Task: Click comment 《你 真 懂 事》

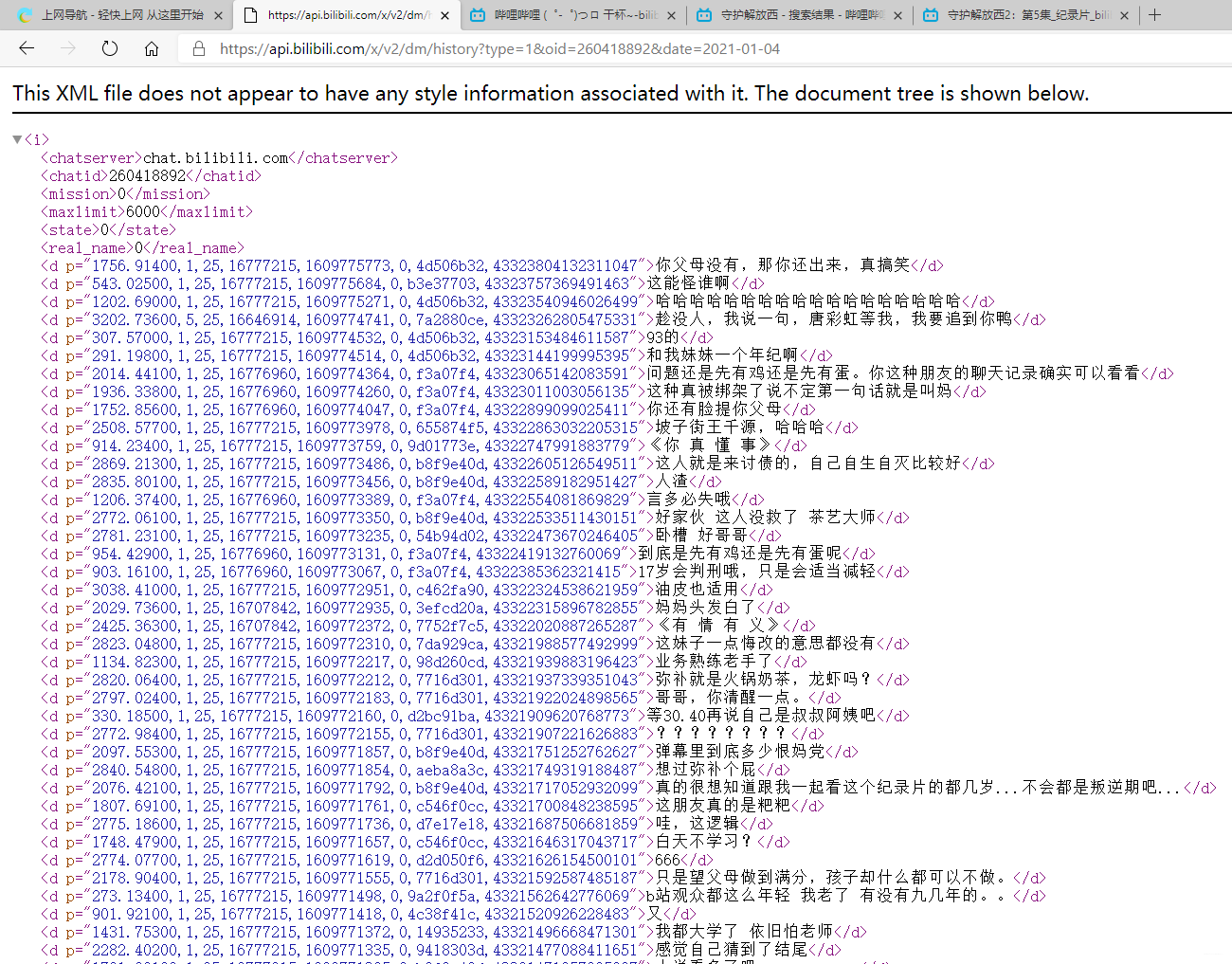Action: click(x=424, y=446)
